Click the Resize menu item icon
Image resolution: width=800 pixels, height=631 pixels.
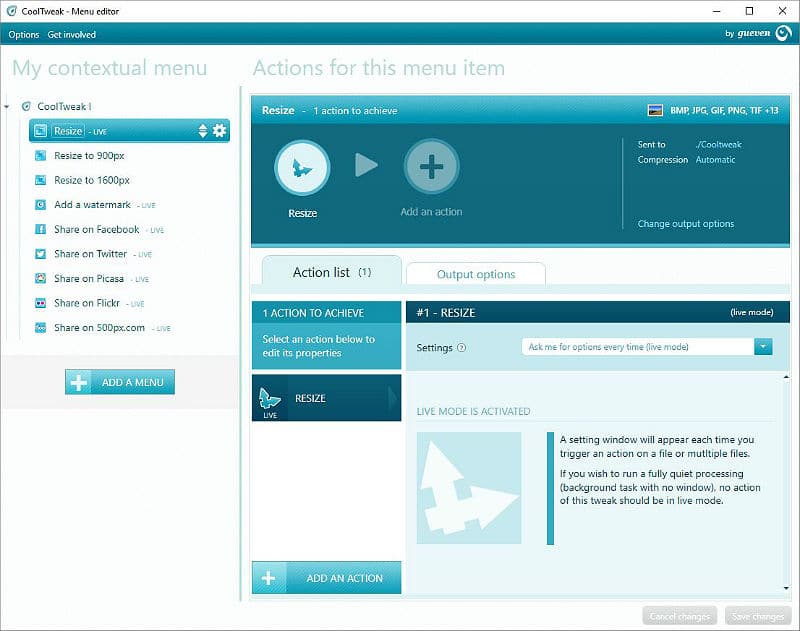click(40, 131)
